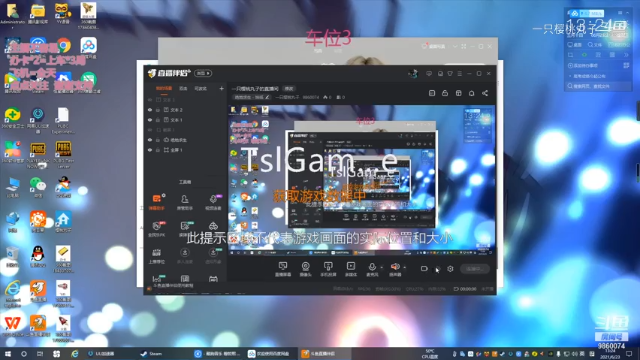Open the stream category selector pill
Image resolution: width=640 pixels, height=360 pixels.
point(252,97)
